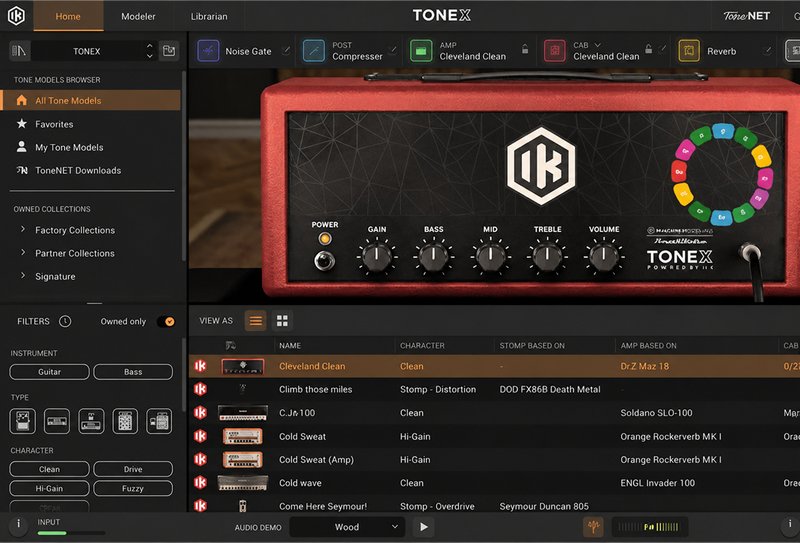
Task: Toggle the sidebar library panel icon
Action: click(x=19, y=51)
